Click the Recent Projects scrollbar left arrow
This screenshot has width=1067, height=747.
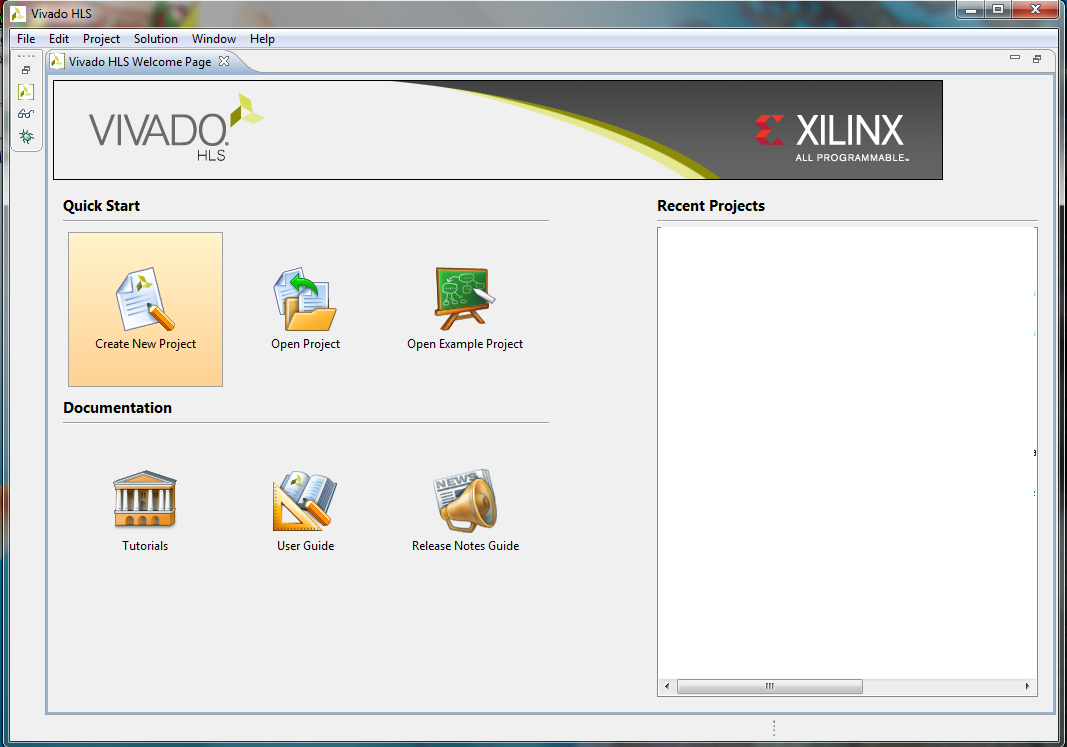click(x=667, y=686)
